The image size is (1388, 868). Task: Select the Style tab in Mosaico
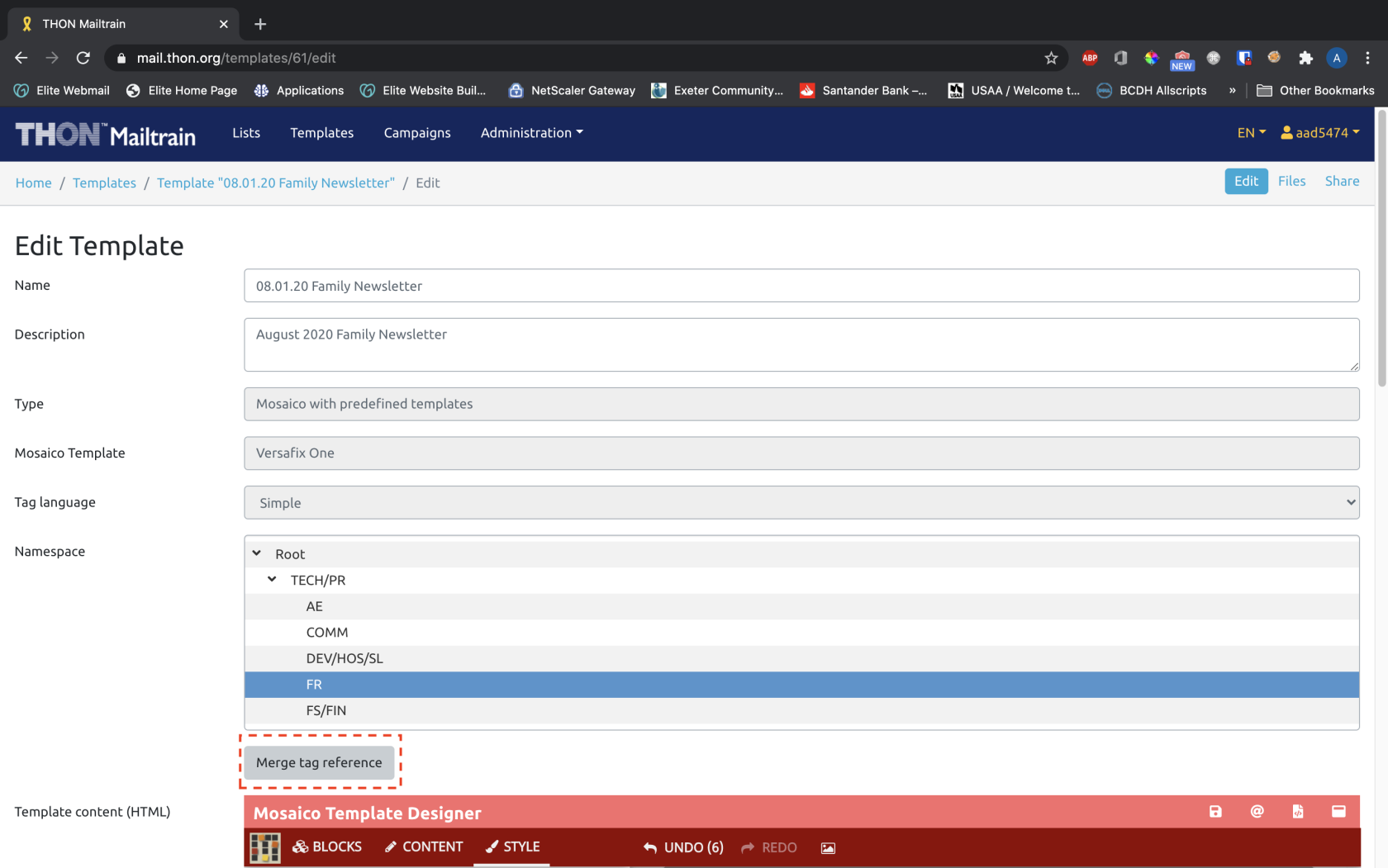512,847
